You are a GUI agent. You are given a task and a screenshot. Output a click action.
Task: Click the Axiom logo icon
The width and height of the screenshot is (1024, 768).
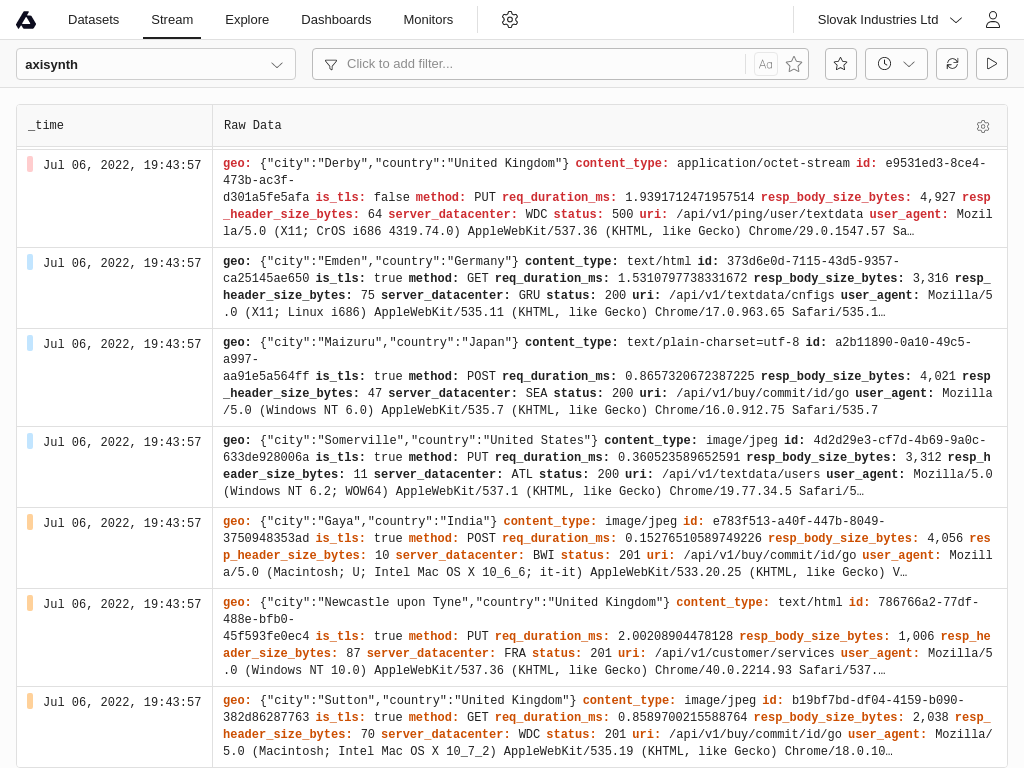coord(26,20)
